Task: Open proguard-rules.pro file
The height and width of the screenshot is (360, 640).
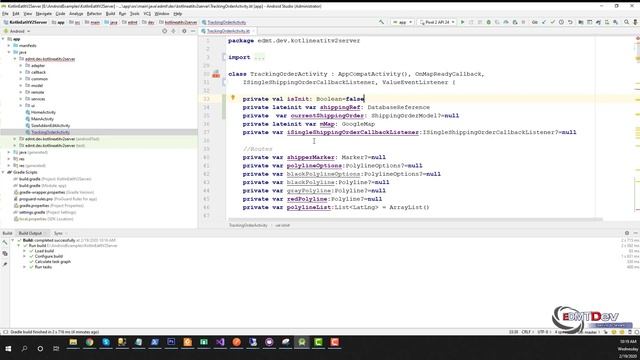Action: click(x=36, y=199)
